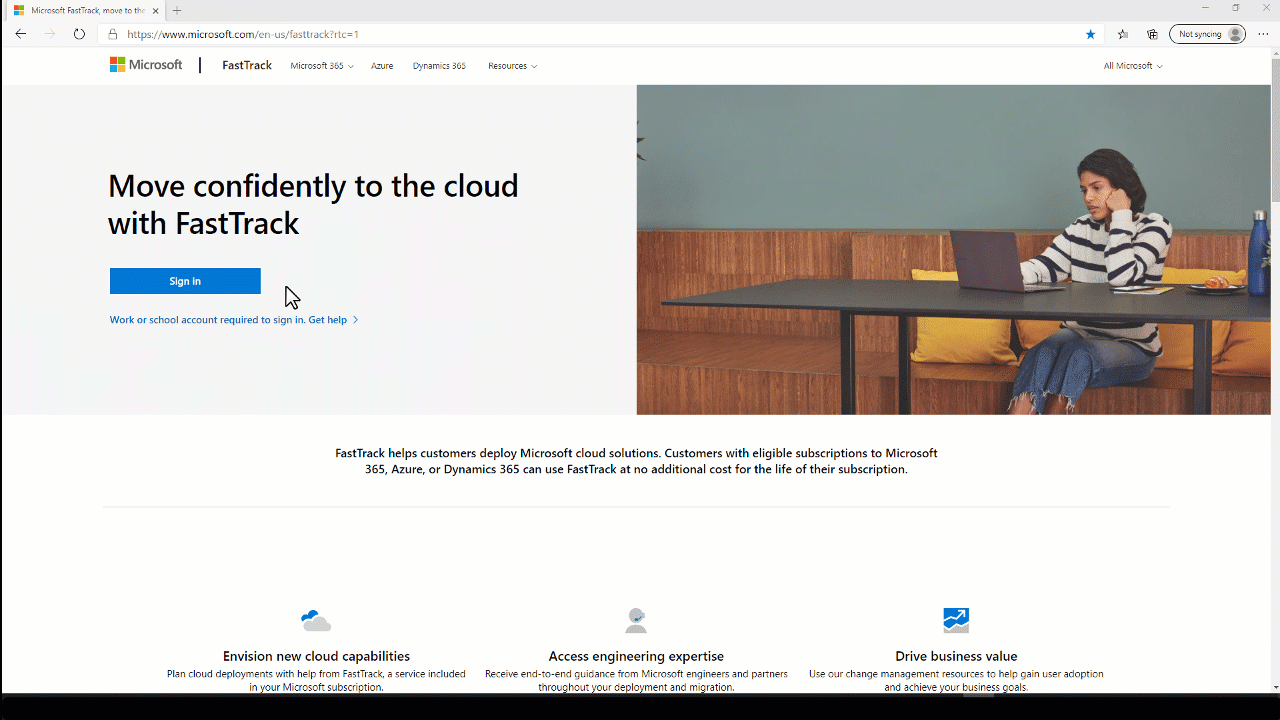Click the Microsoft logo
The height and width of the screenshot is (720, 1280).
[146, 64]
